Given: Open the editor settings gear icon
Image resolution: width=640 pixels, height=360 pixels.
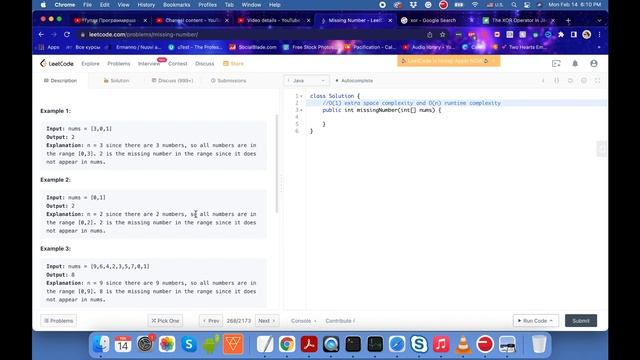Looking at the screenshot, I should (584, 80).
